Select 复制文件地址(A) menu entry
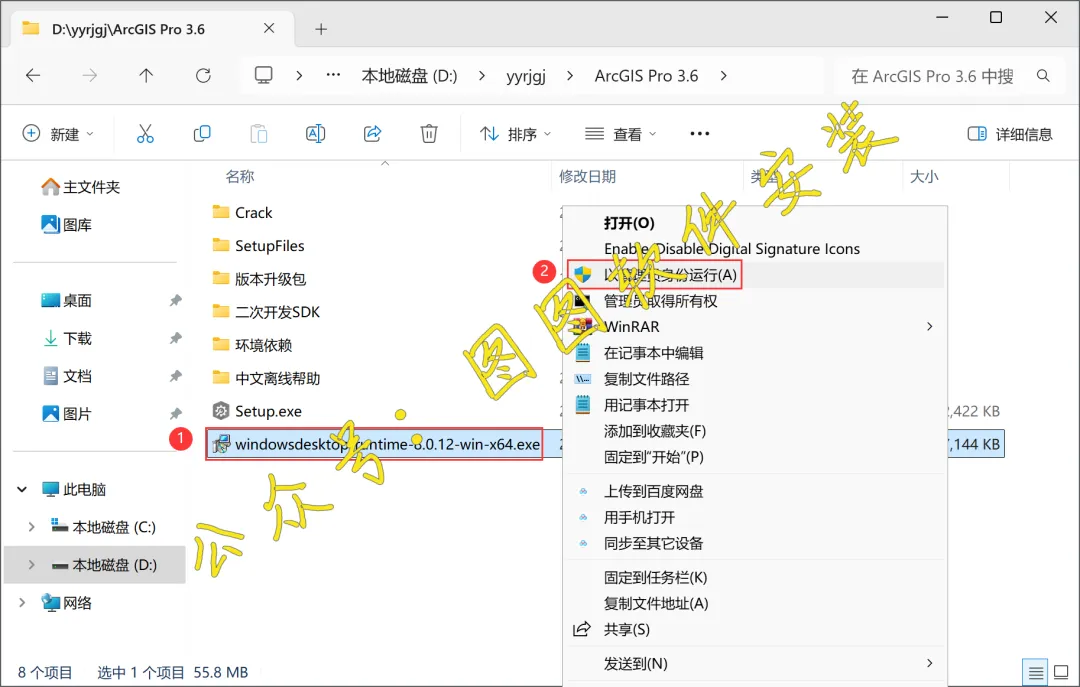 pos(755,604)
